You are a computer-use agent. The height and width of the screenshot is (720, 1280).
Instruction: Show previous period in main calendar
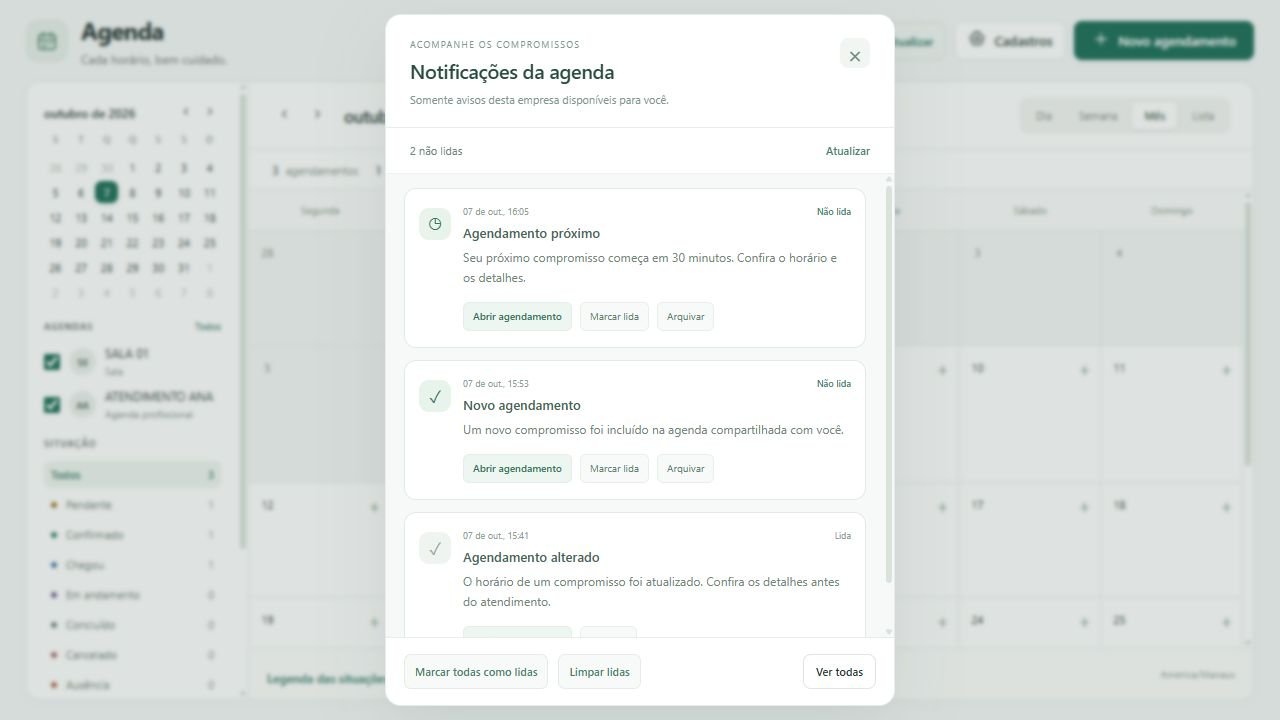[x=284, y=114]
